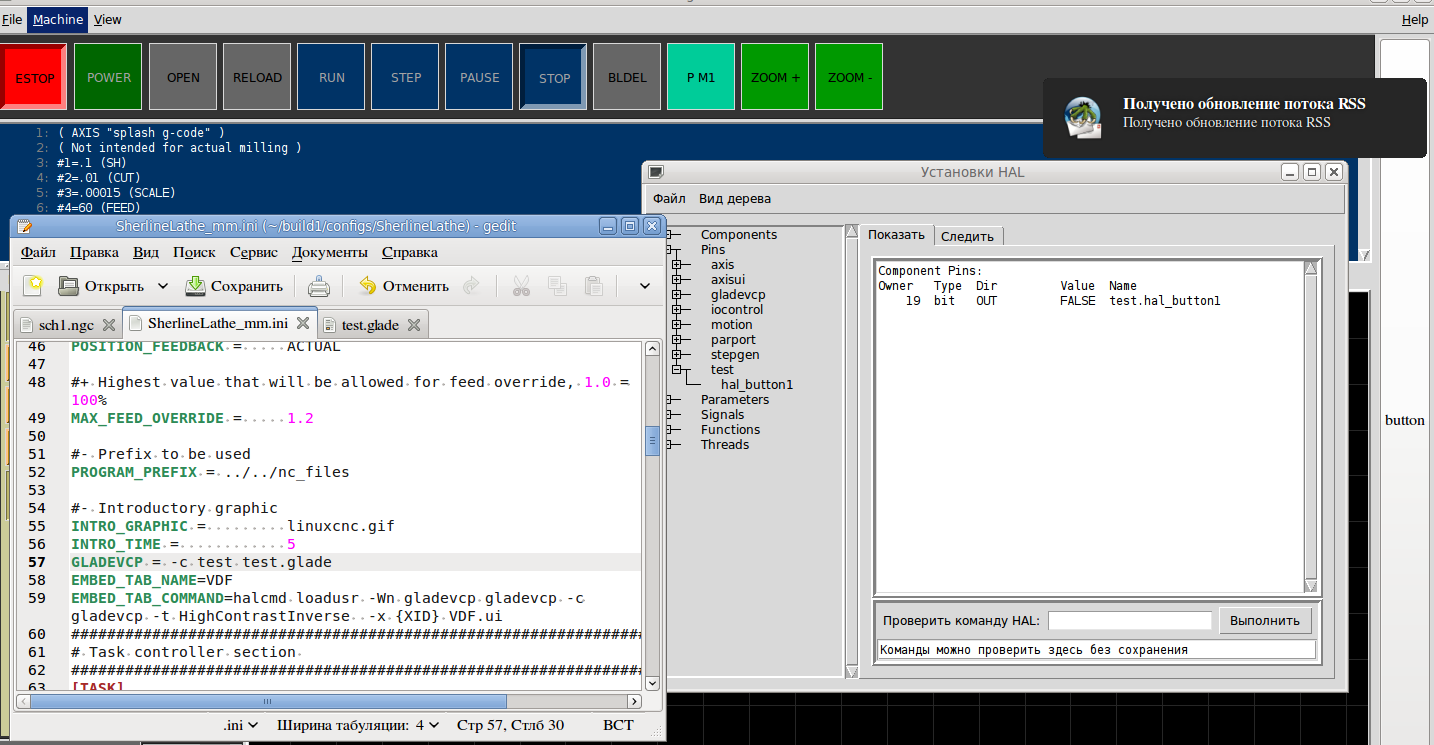Print the document from gedit toolbar
The image size is (1434, 745).
(x=319, y=287)
